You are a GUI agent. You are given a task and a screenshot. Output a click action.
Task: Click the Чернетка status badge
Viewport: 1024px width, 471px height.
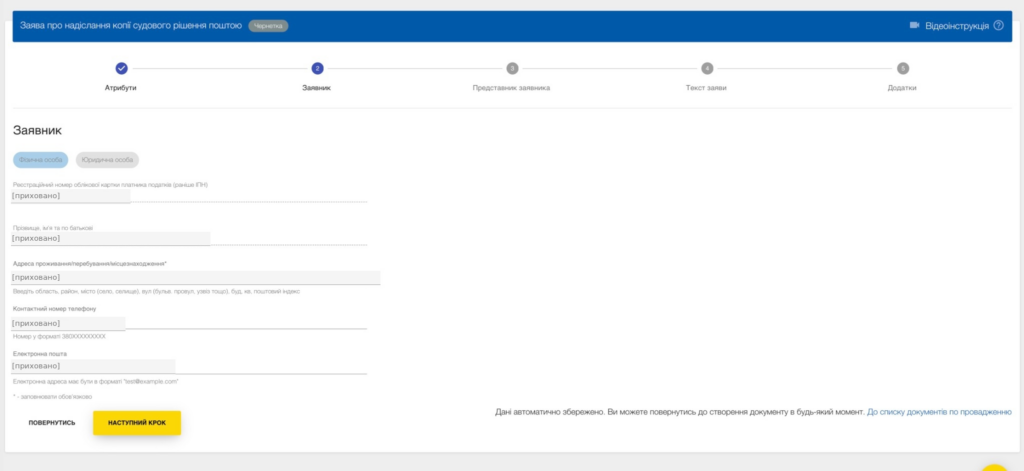pos(268,25)
